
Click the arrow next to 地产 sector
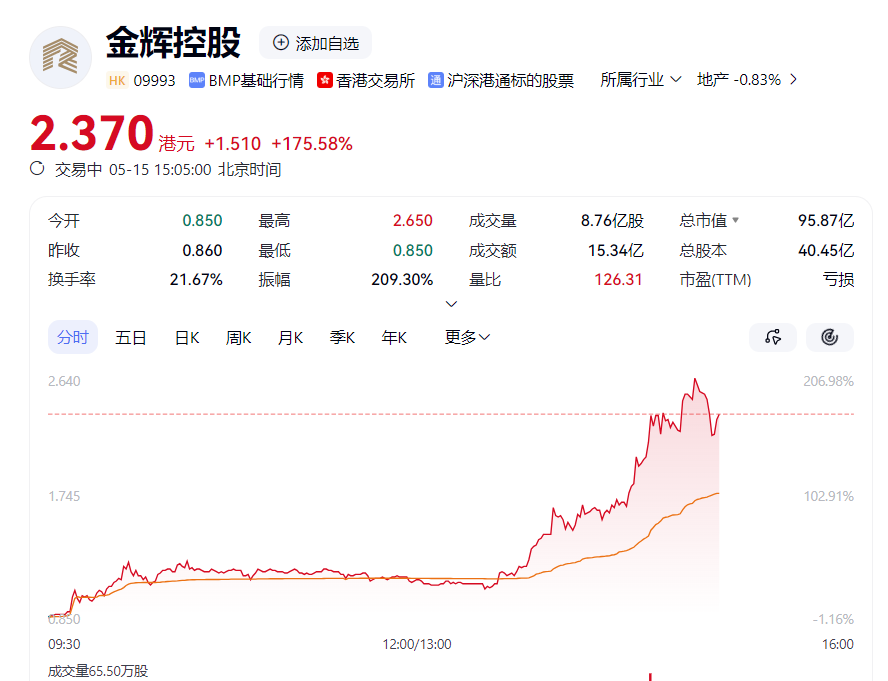click(793, 80)
